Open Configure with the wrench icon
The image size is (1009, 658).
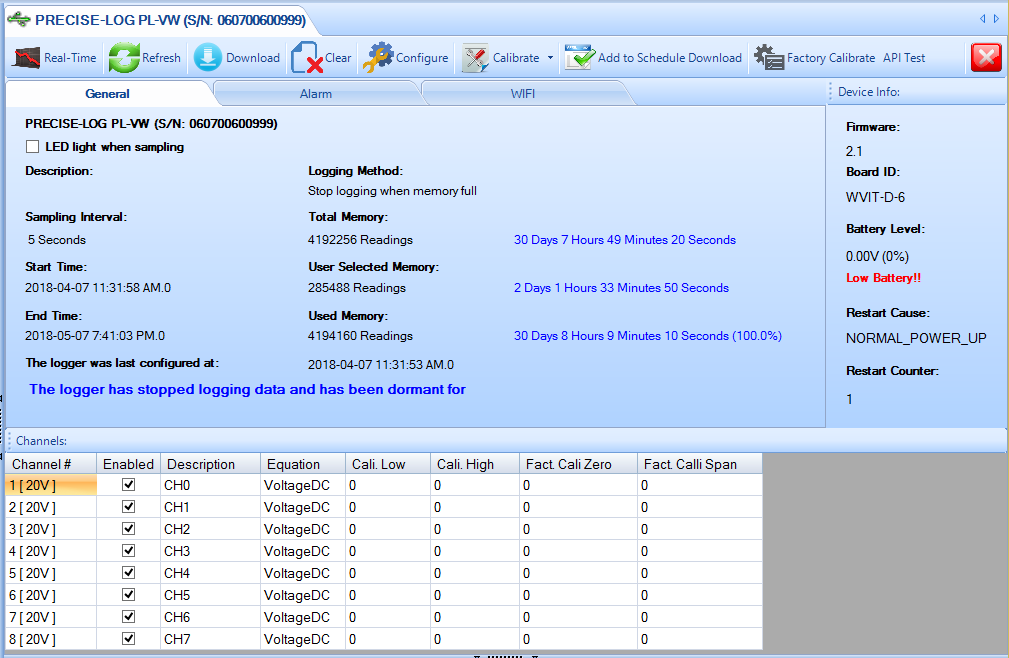click(x=378, y=58)
